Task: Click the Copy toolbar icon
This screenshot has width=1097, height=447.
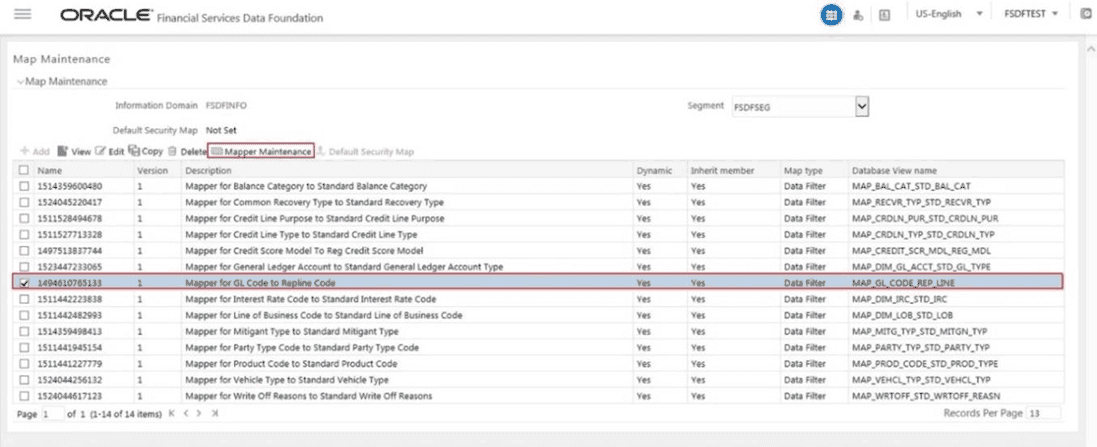Action: pyautogui.click(x=134, y=150)
